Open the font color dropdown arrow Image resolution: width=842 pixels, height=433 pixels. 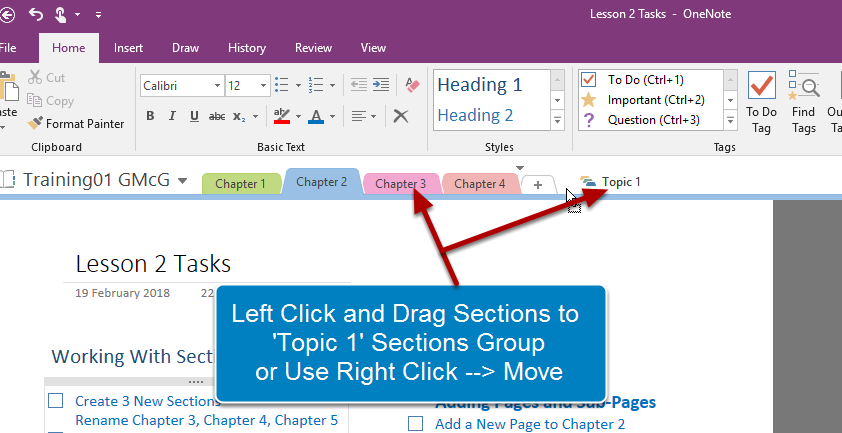tap(332, 117)
